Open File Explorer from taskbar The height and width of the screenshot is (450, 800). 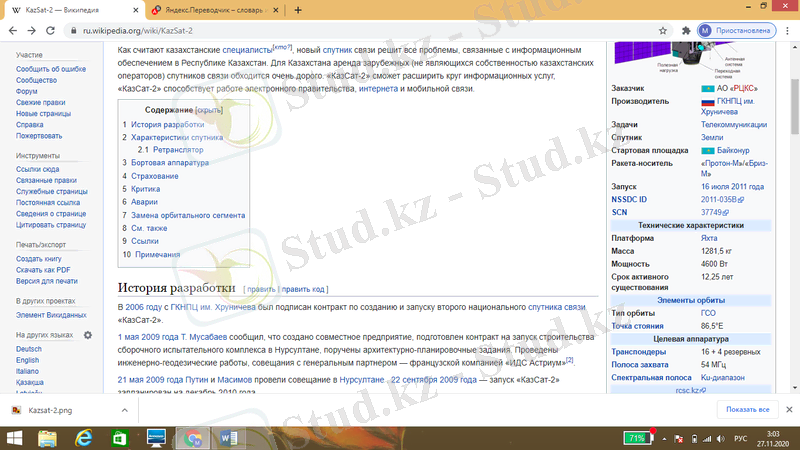click(47, 438)
